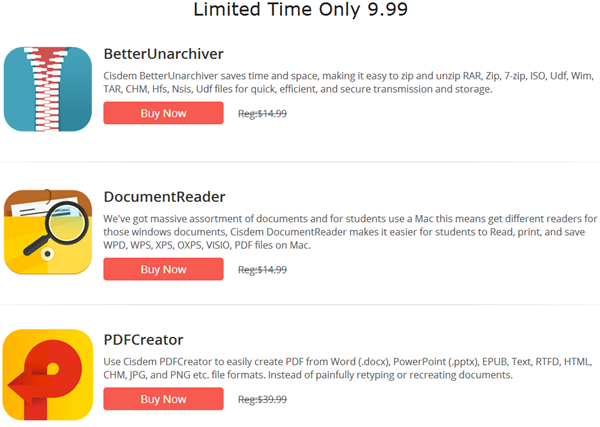Click the PDFCreator description about Word and EPUB
The height and width of the screenshot is (427, 600).
tap(348, 368)
